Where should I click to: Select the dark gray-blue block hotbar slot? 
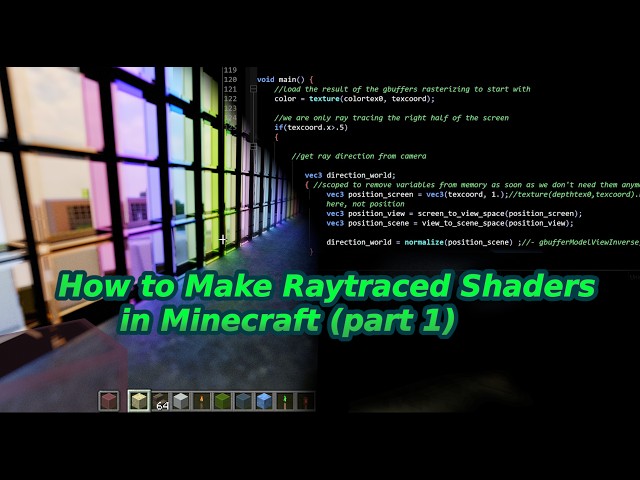243,401
